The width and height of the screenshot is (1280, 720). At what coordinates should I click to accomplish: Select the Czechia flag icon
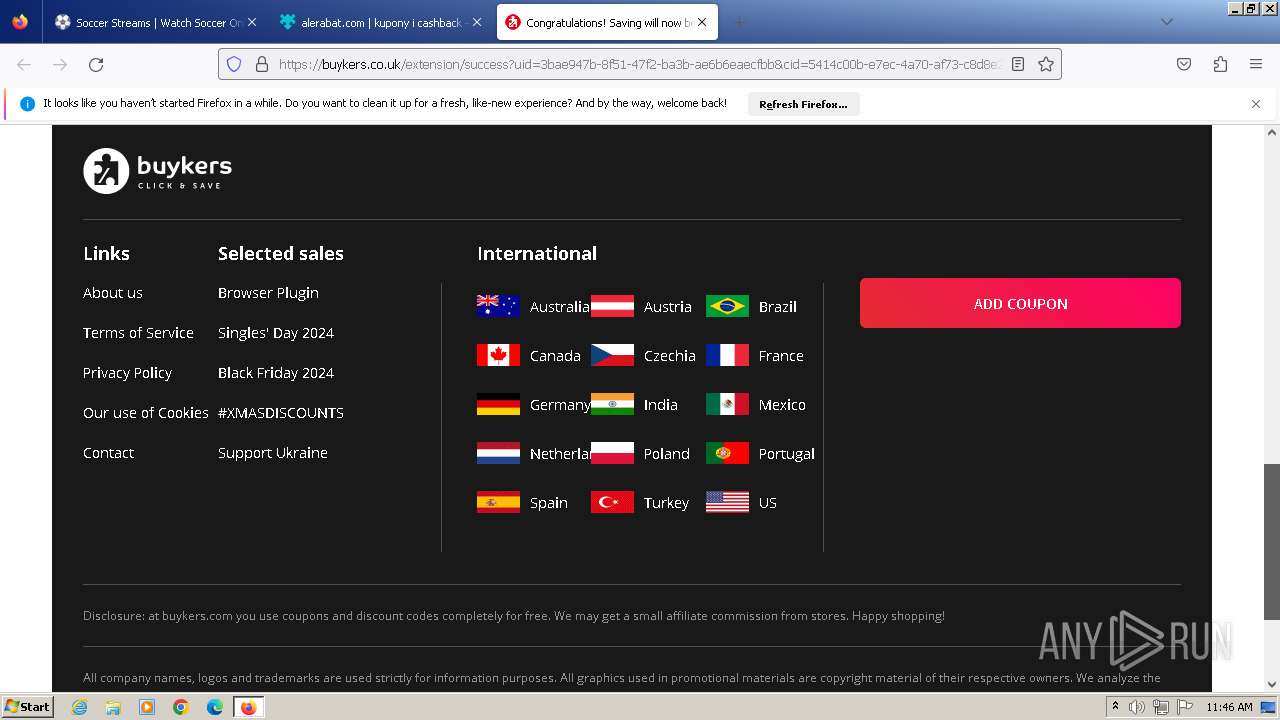click(x=612, y=355)
